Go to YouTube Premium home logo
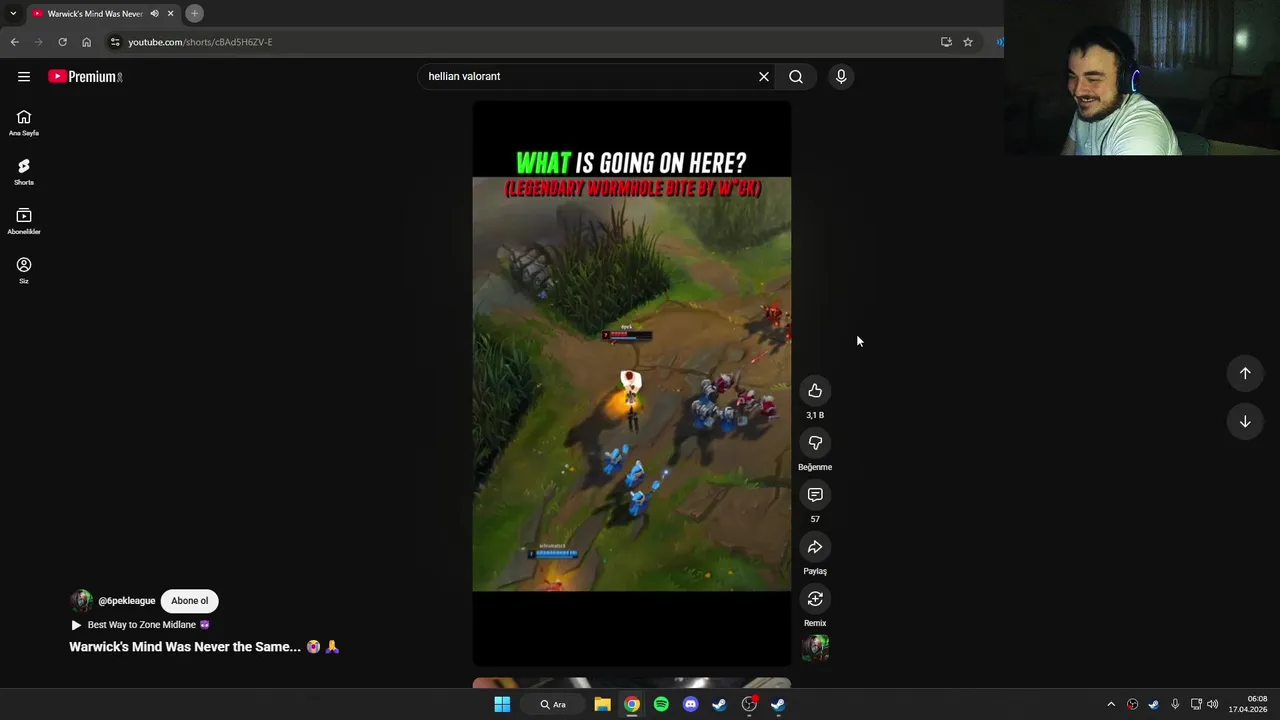Image resolution: width=1280 pixels, height=720 pixels. (85, 76)
